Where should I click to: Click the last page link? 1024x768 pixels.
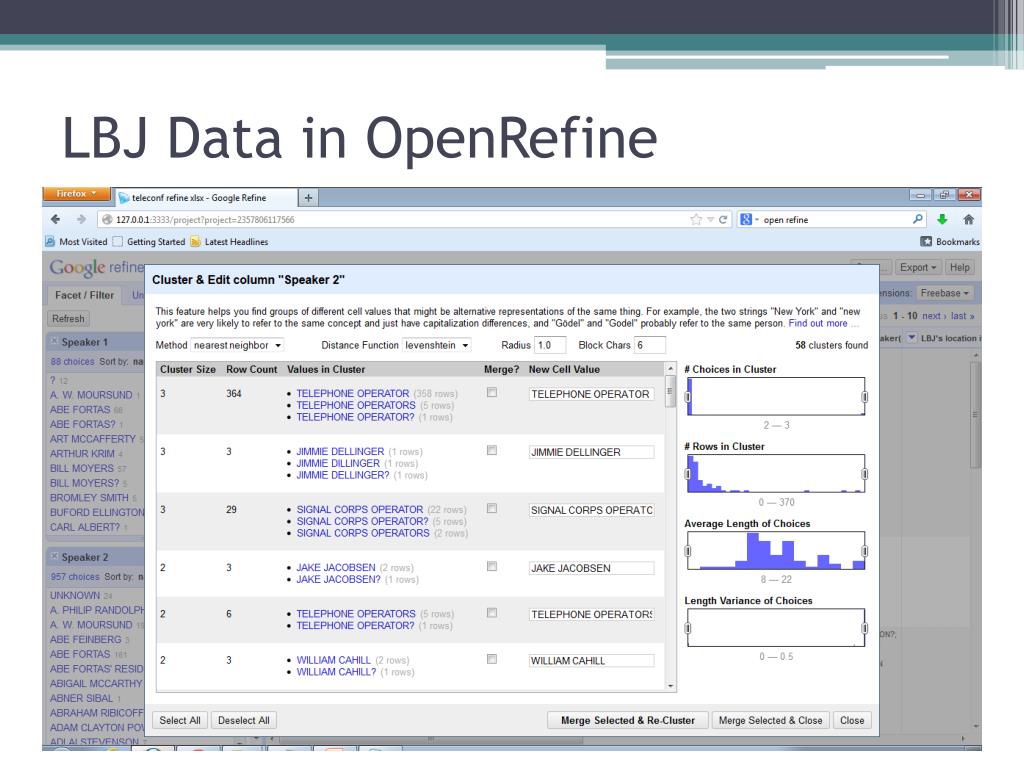click(x=962, y=315)
